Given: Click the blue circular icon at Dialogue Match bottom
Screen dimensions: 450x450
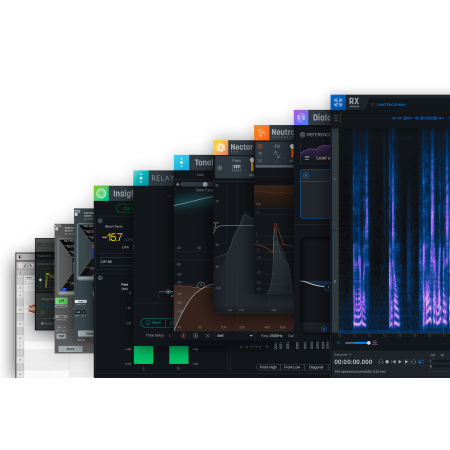Looking at the screenshot, I should [x=324, y=329].
